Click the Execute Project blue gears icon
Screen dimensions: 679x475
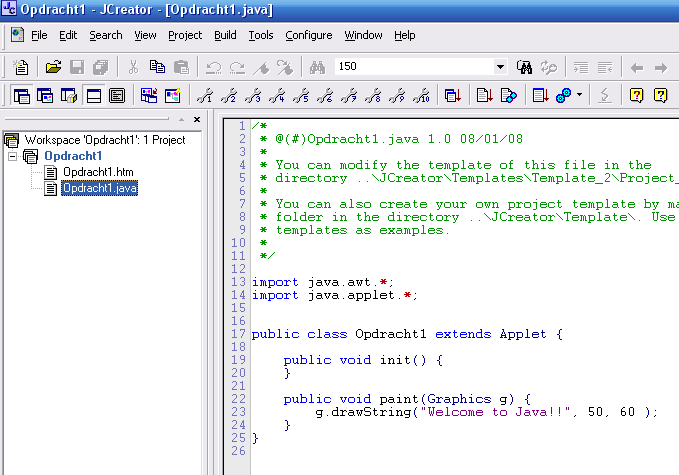pos(563,95)
